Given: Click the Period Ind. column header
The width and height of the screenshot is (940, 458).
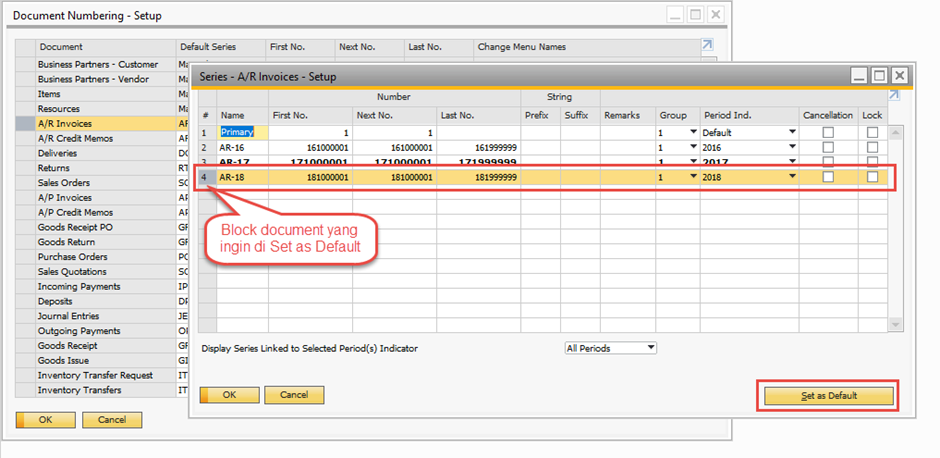Looking at the screenshot, I should (750, 115).
